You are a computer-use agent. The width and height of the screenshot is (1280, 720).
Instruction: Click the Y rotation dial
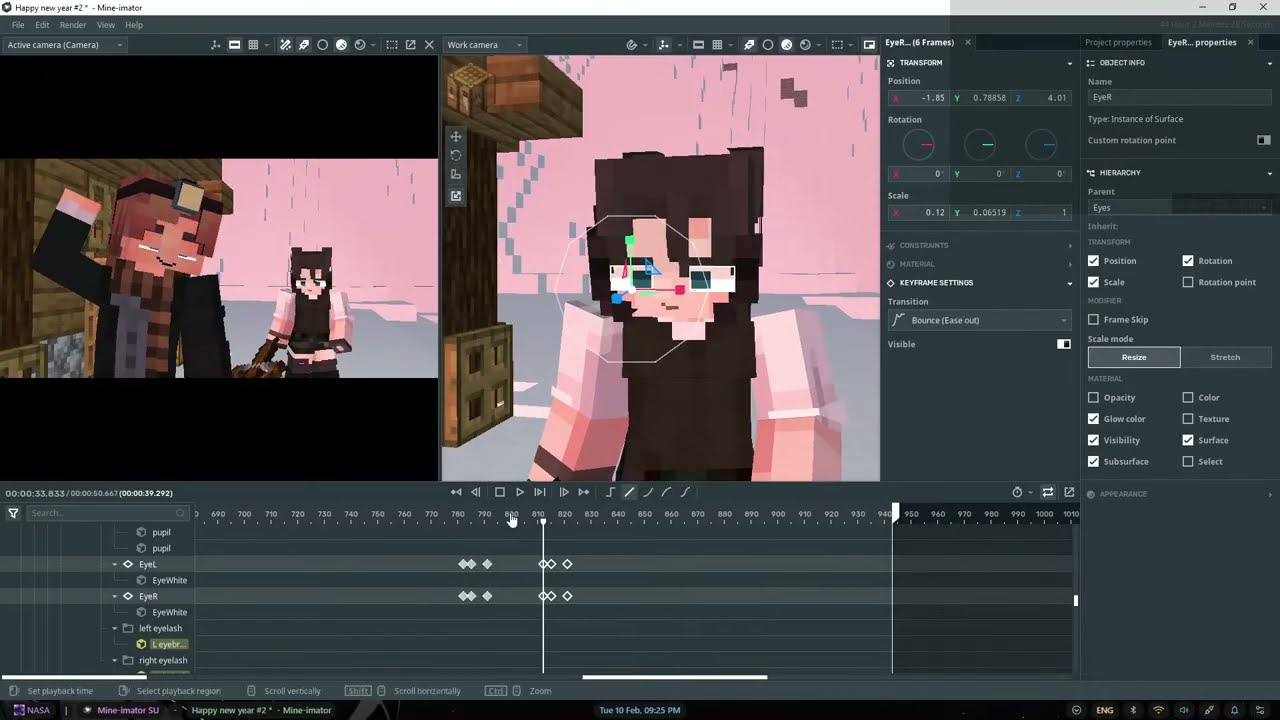[x=980, y=145]
